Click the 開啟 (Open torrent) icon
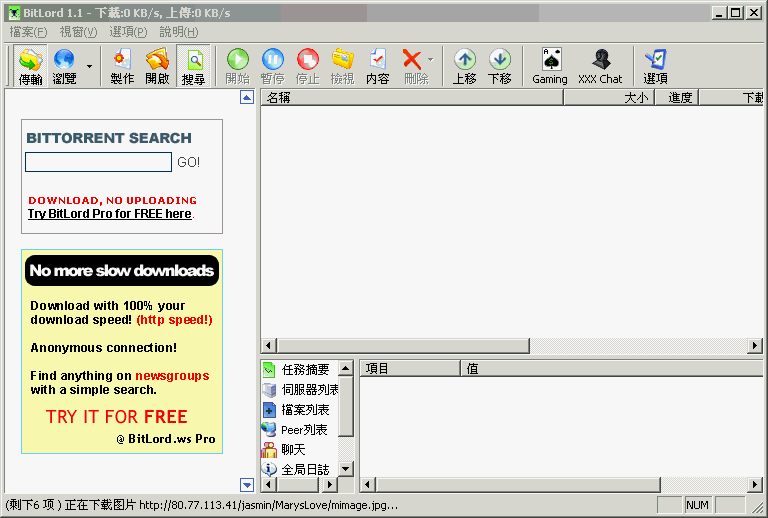The image size is (768, 518). pos(157,66)
